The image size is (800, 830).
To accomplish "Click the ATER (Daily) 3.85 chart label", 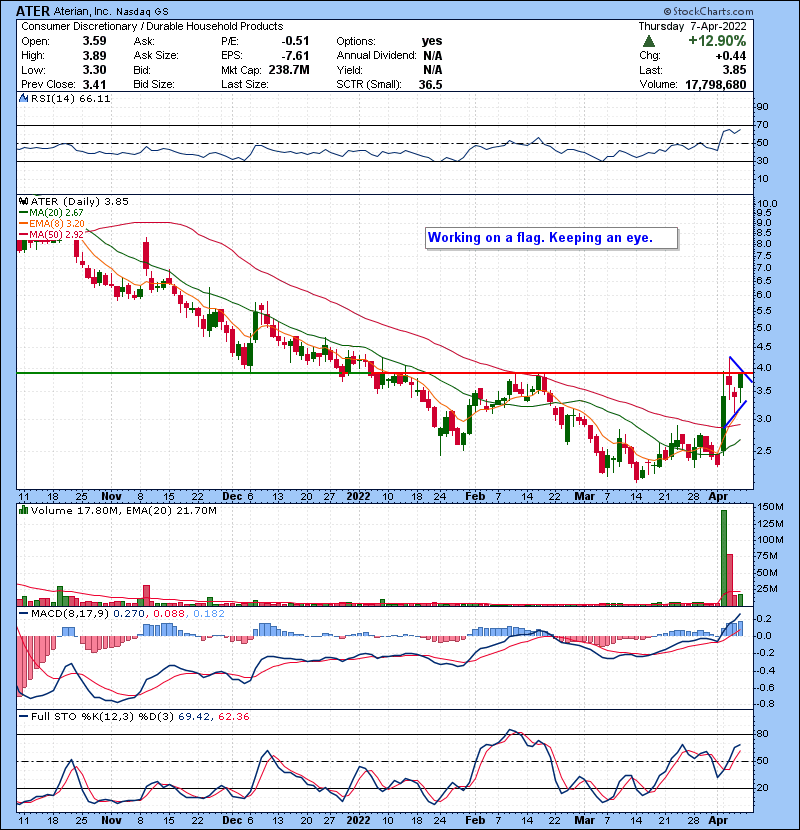I will tap(79, 201).
